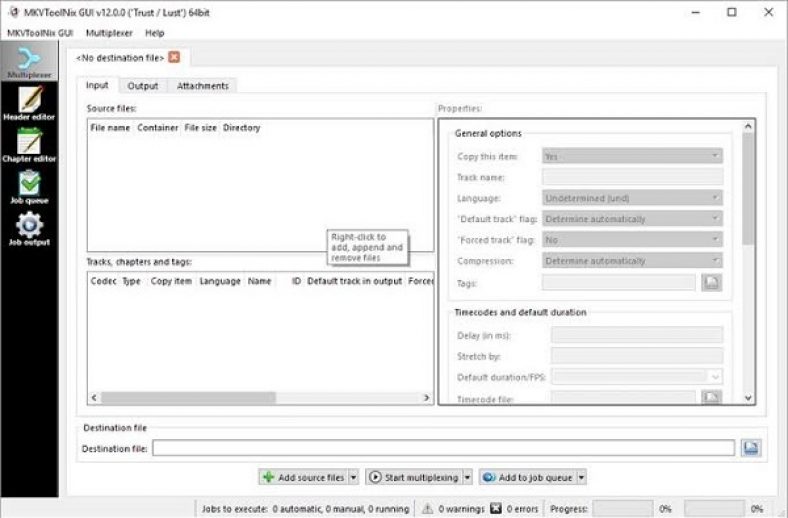Select the No destination file tab
The image size is (788, 518).
120,58
